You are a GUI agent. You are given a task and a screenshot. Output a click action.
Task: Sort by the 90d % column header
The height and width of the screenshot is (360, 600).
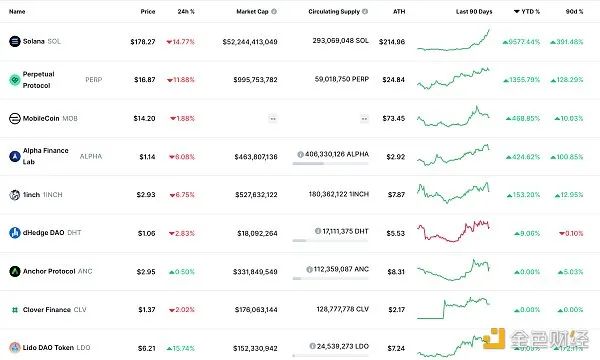pyautogui.click(x=574, y=11)
